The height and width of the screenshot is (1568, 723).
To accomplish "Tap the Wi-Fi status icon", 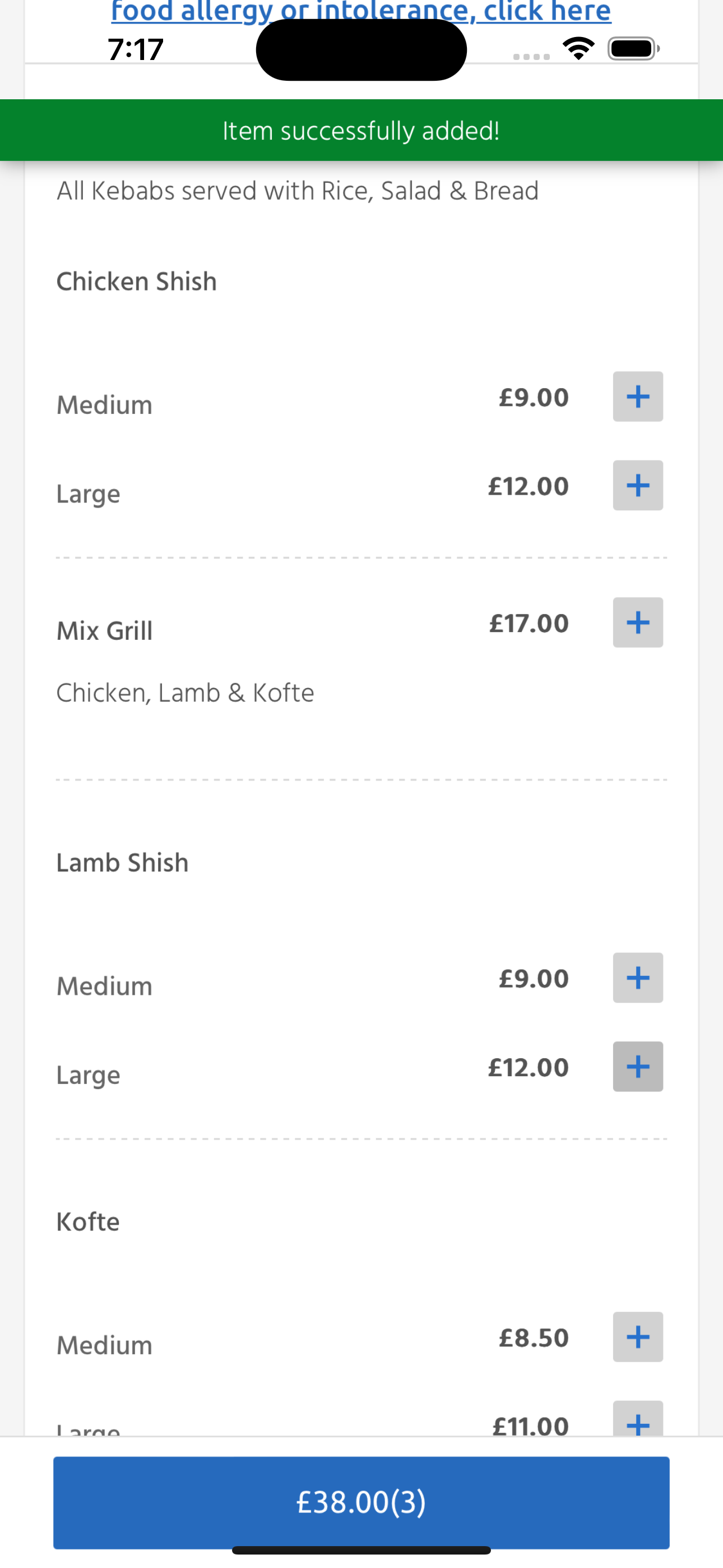I will pyautogui.click(x=578, y=49).
